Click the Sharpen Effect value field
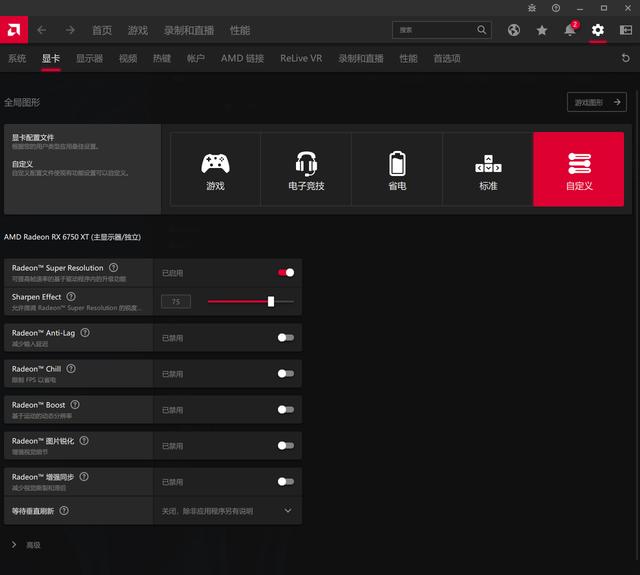Image resolution: width=640 pixels, height=575 pixels. tap(176, 302)
